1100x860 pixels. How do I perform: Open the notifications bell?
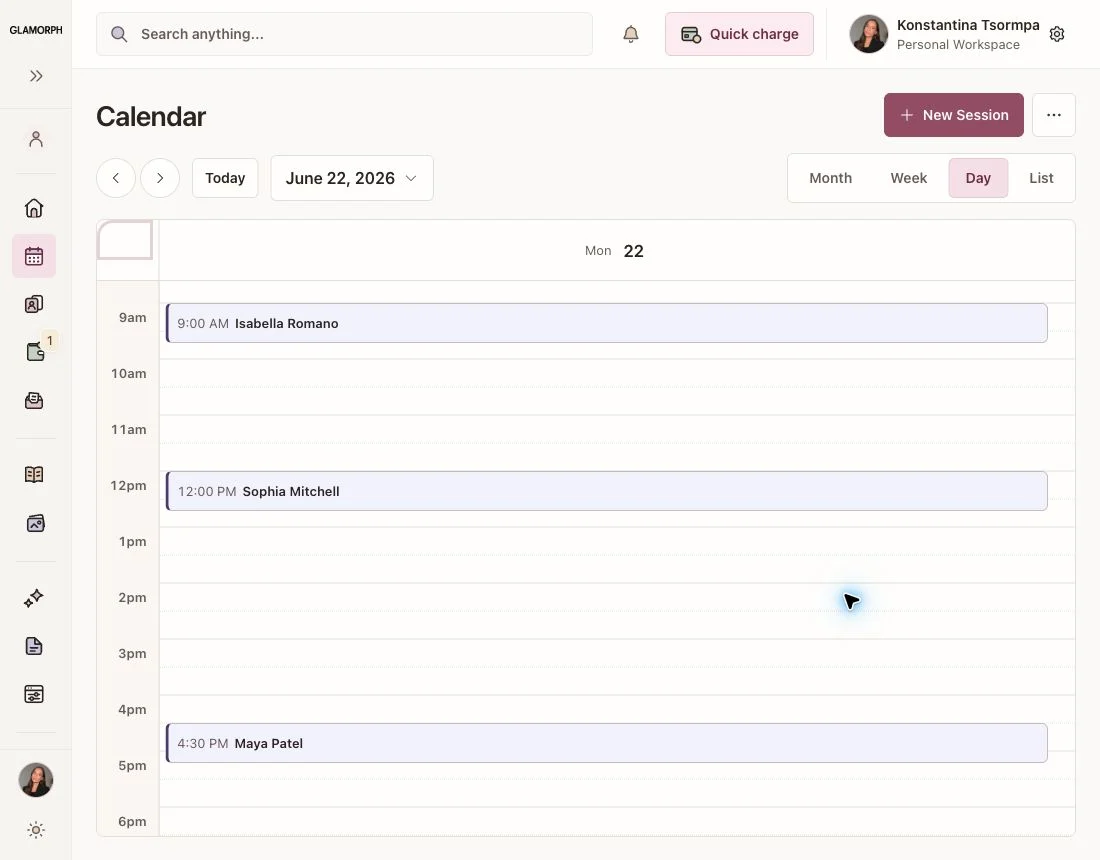click(631, 34)
